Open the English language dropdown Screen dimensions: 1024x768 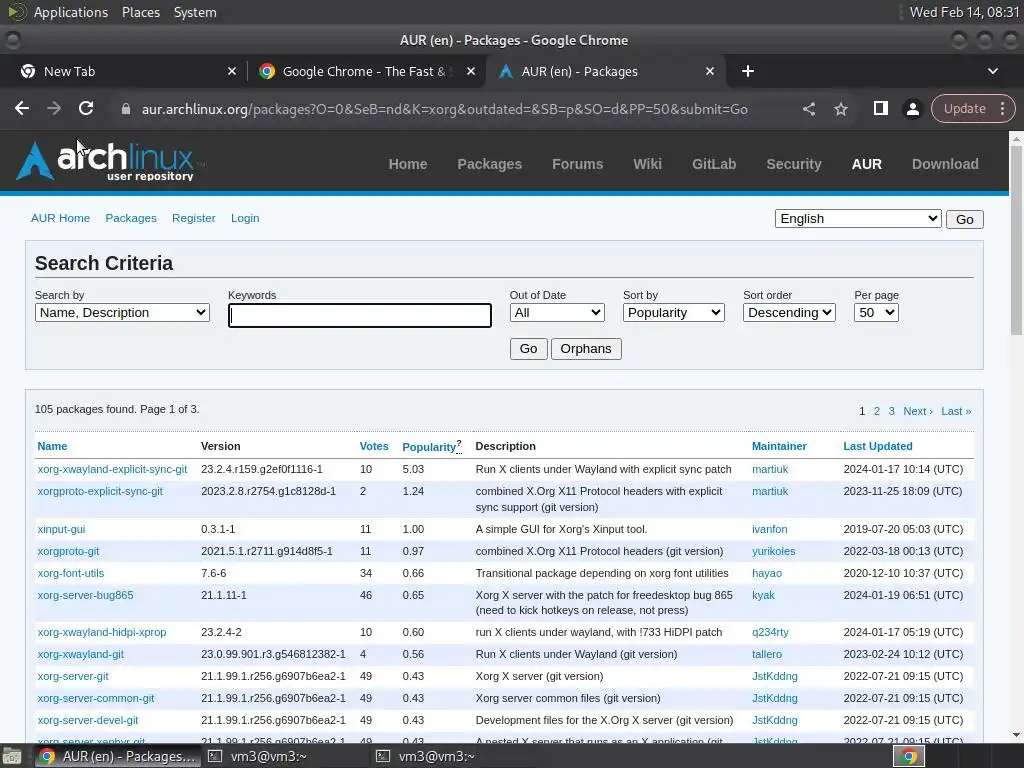click(x=857, y=219)
